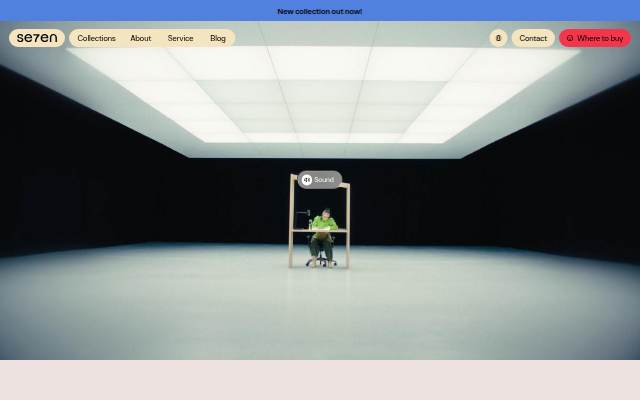Open the Service menu item

click(x=180, y=38)
